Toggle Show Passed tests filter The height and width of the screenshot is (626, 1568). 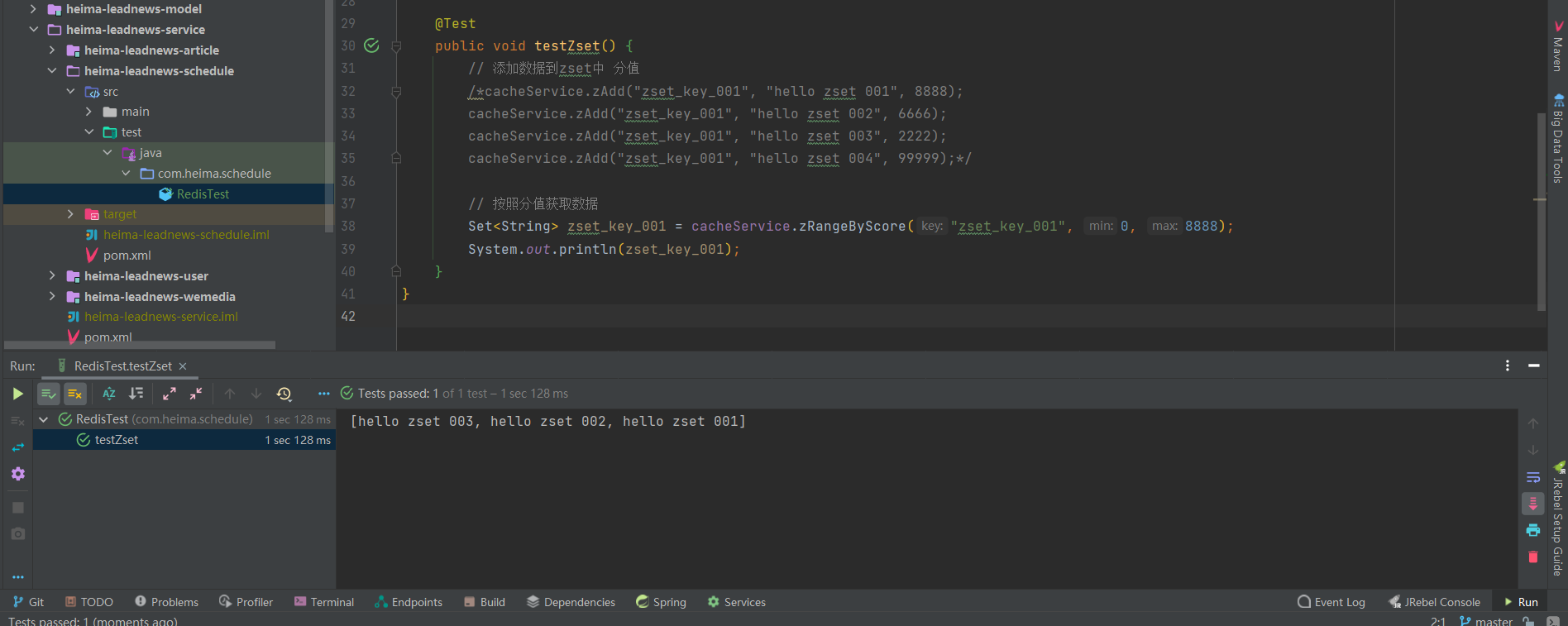coord(49,394)
